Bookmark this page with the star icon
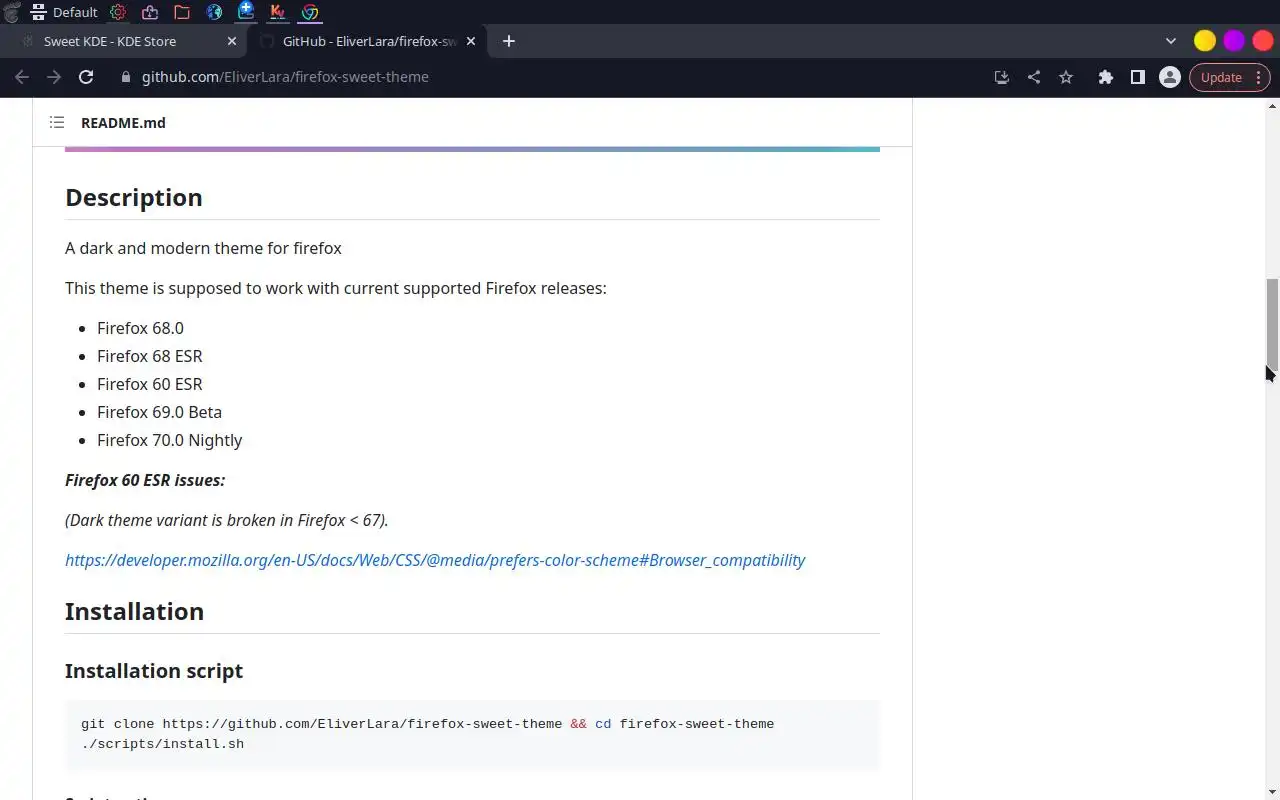 pos(1066,77)
